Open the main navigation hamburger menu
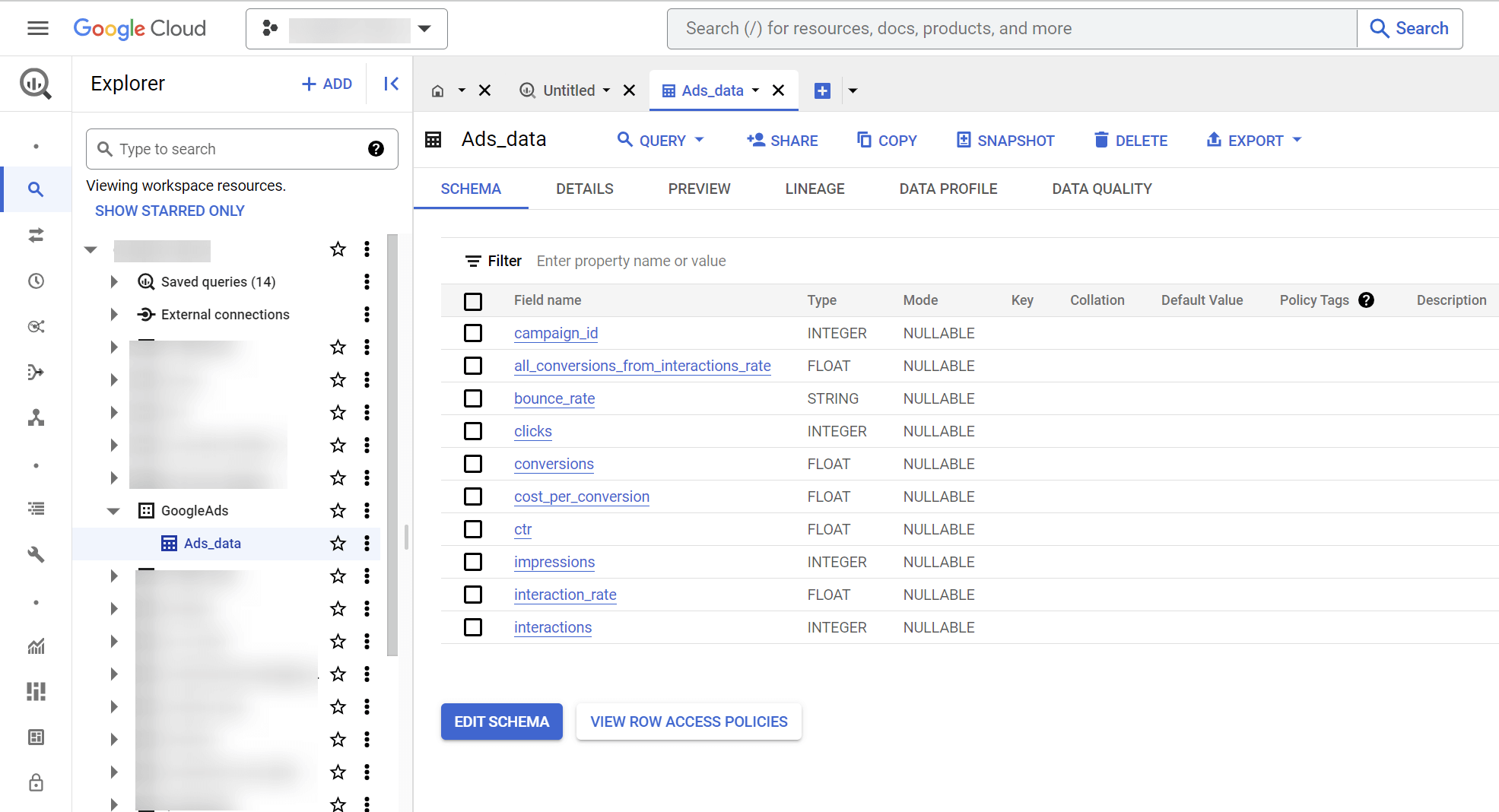The image size is (1499, 812). (37, 28)
